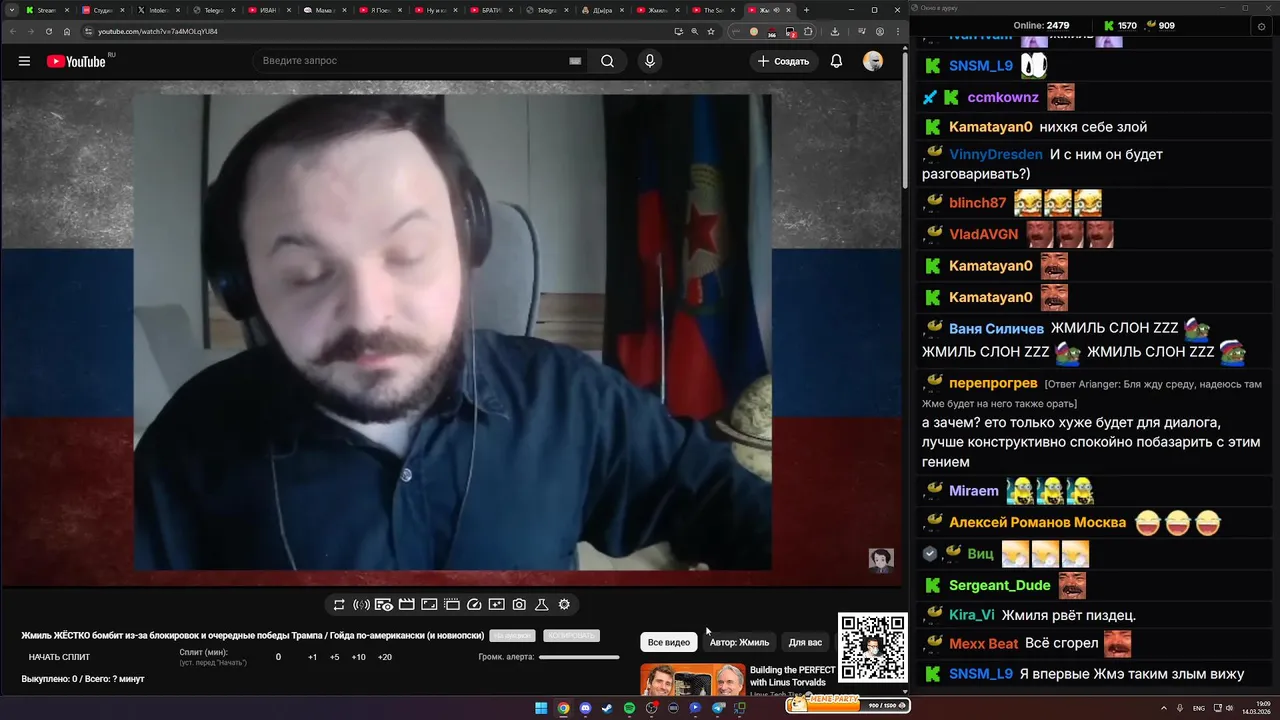Take a screenshot with the camera icon

click(x=519, y=605)
